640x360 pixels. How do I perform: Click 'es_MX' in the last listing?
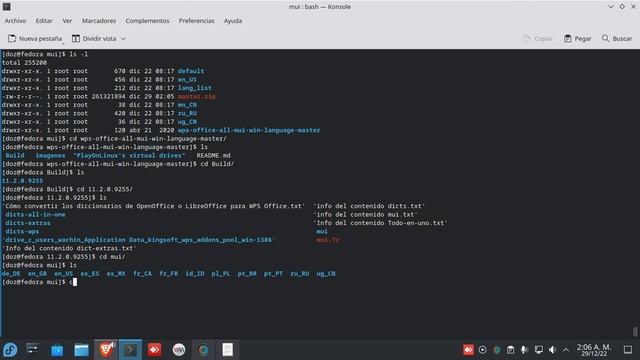tap(116, 274)
